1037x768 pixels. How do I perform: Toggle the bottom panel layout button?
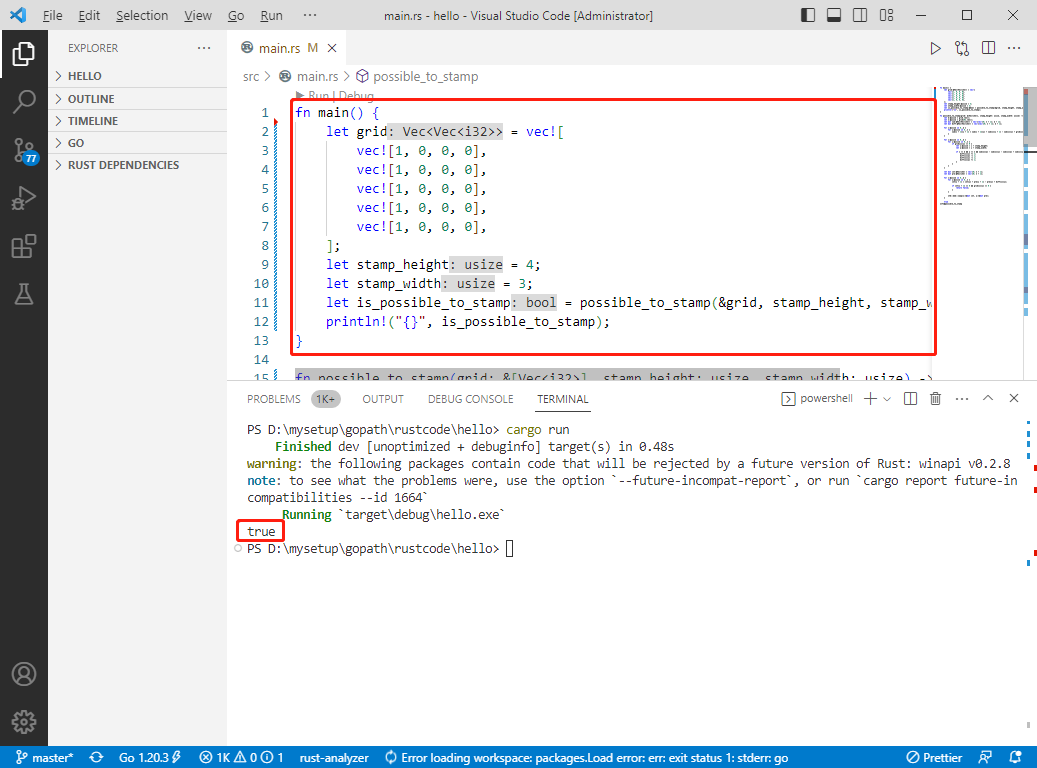[834, 15]
